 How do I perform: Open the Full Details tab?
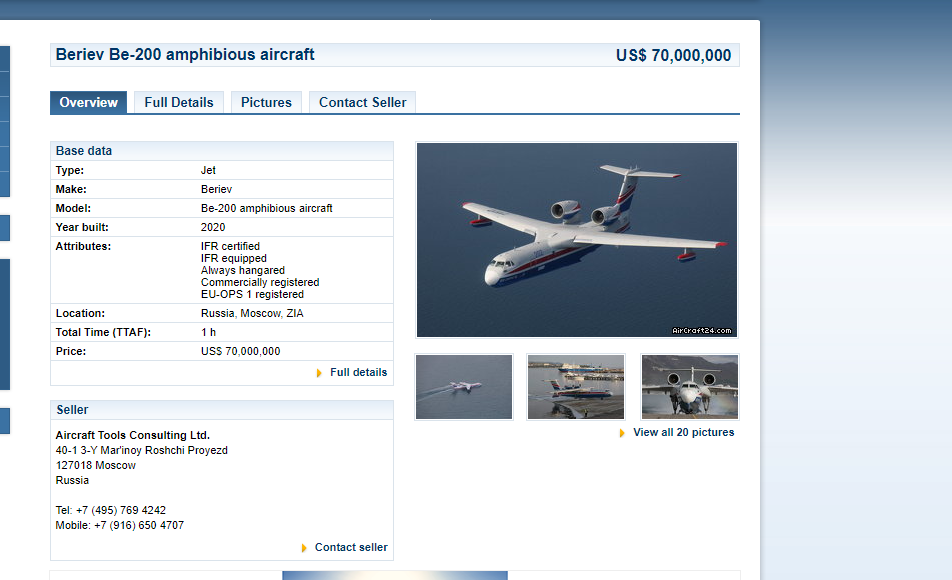pyautogui.click(x=179, y=102)
